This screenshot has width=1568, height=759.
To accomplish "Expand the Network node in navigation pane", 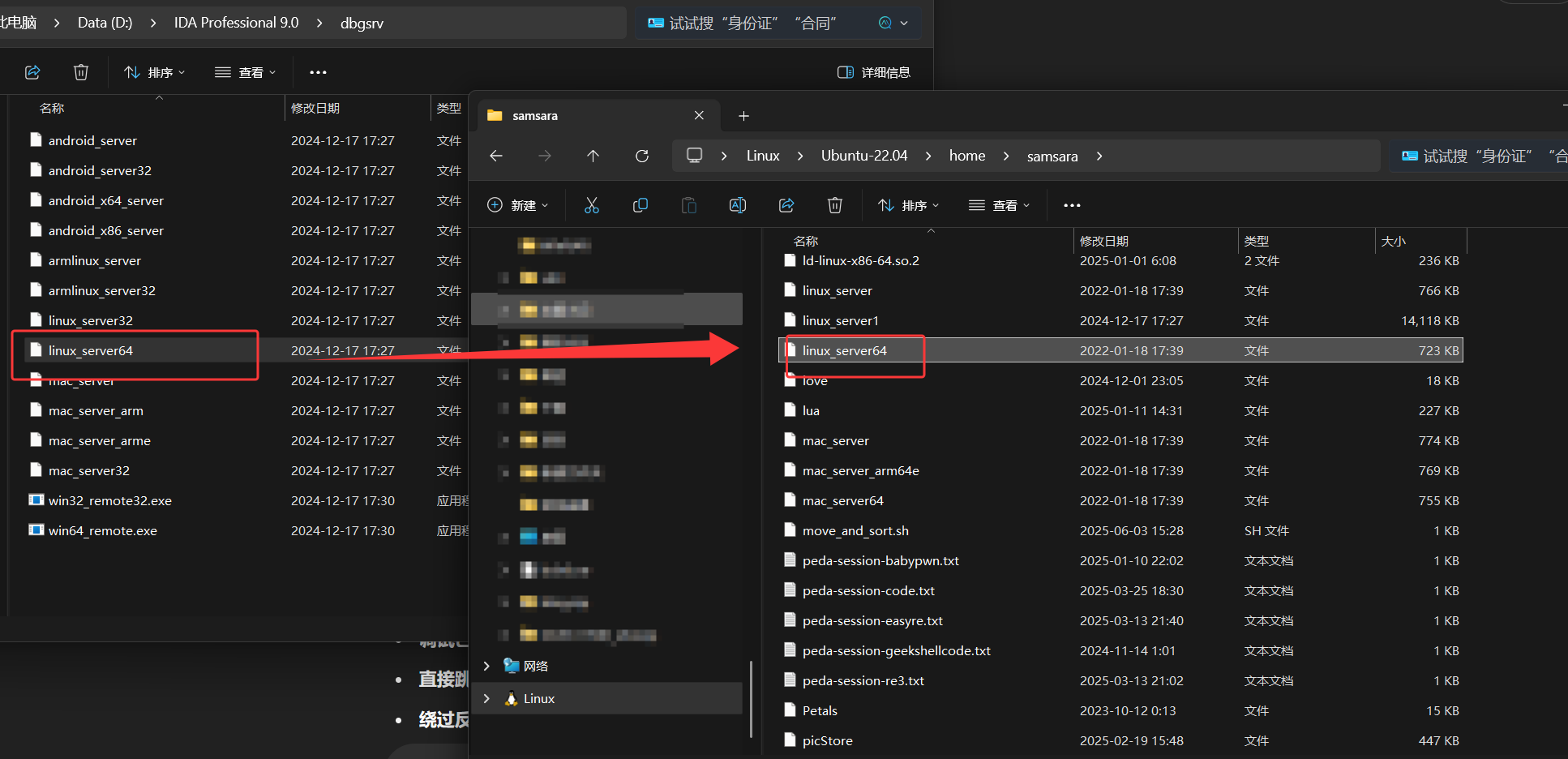I will [x=486, y=666].
